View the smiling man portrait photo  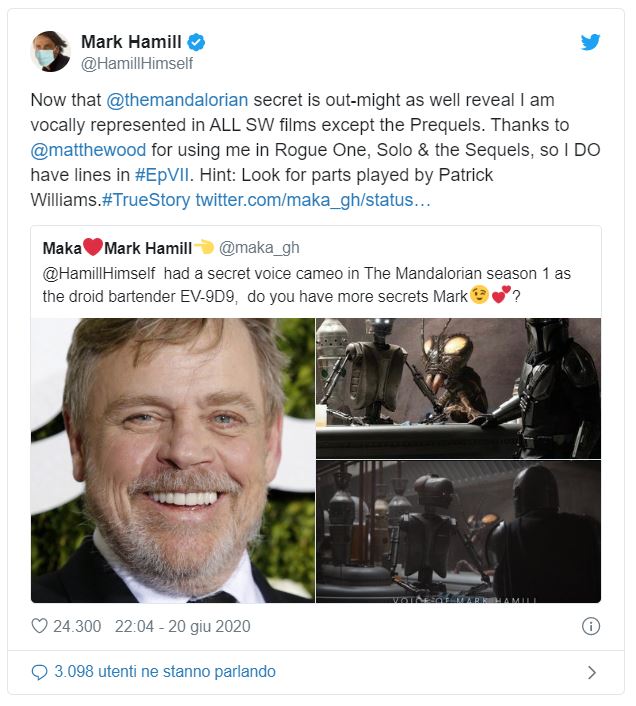173,460
